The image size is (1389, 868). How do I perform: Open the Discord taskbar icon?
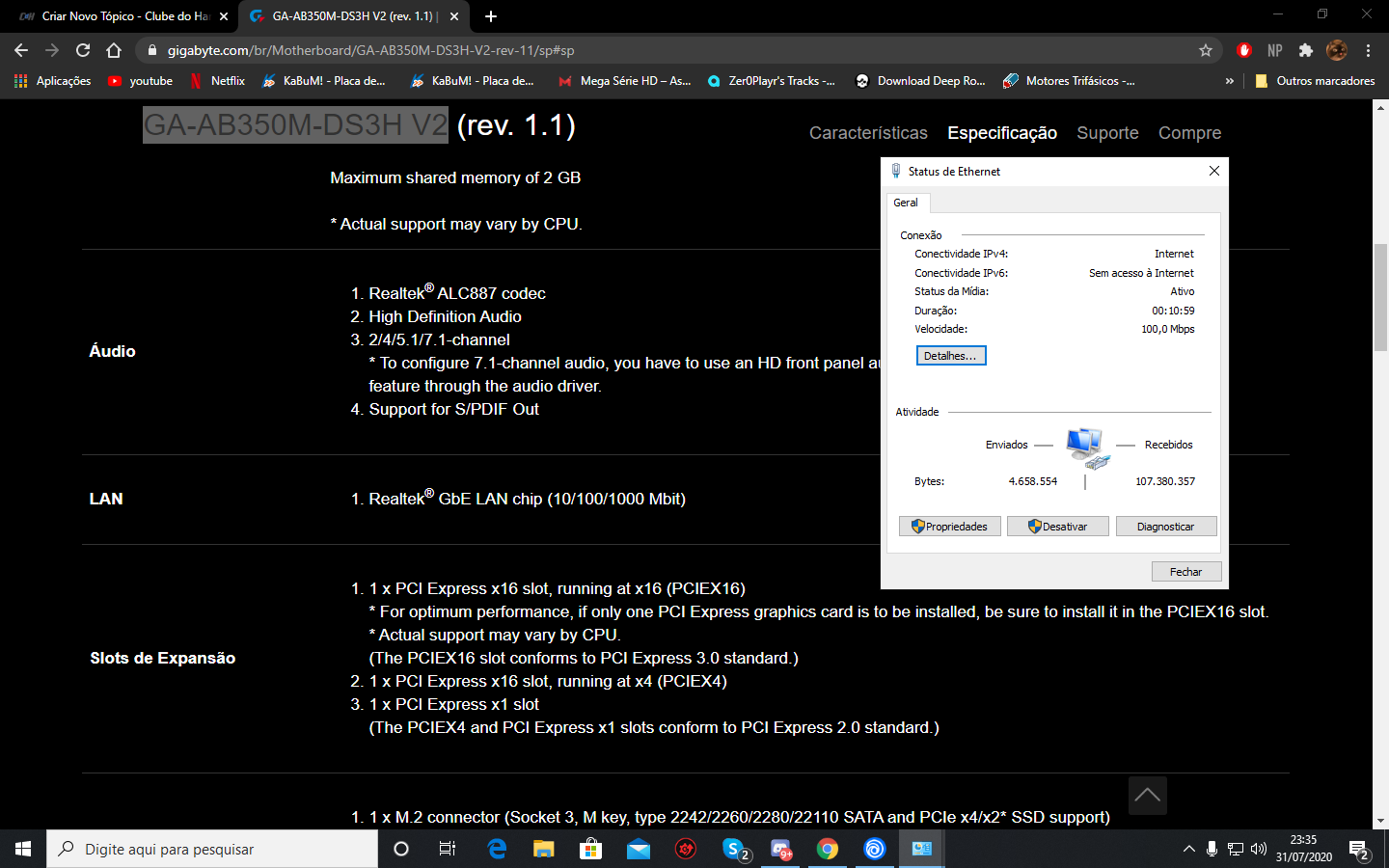tap(781, 849)
